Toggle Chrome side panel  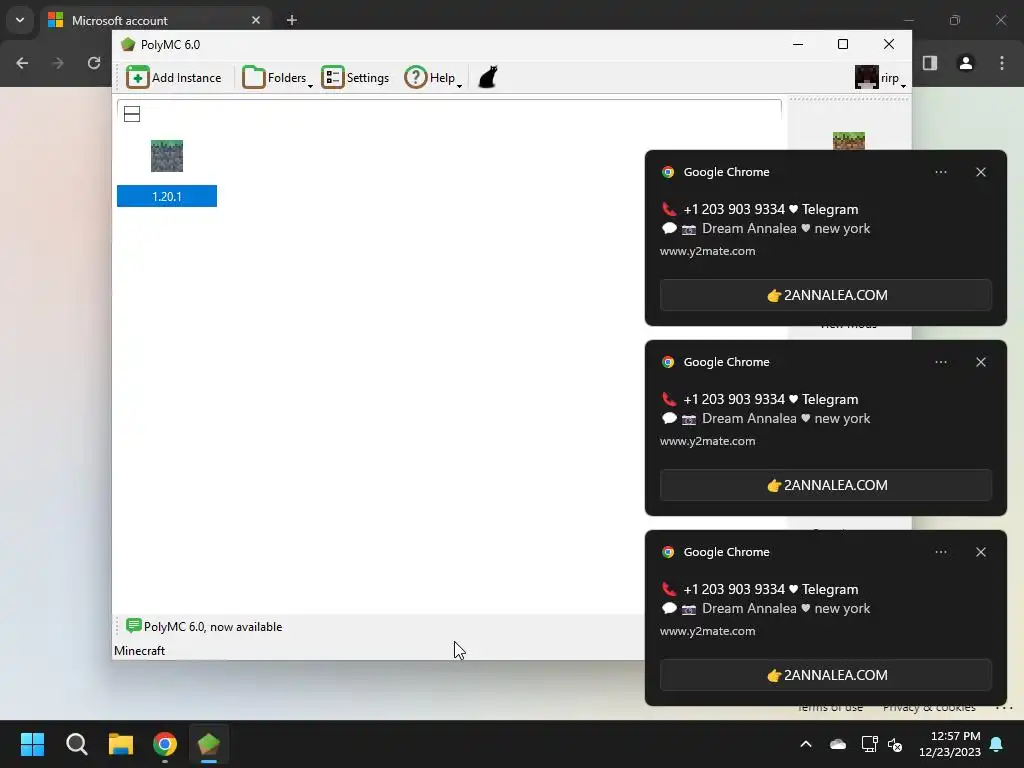coord(930,63)
